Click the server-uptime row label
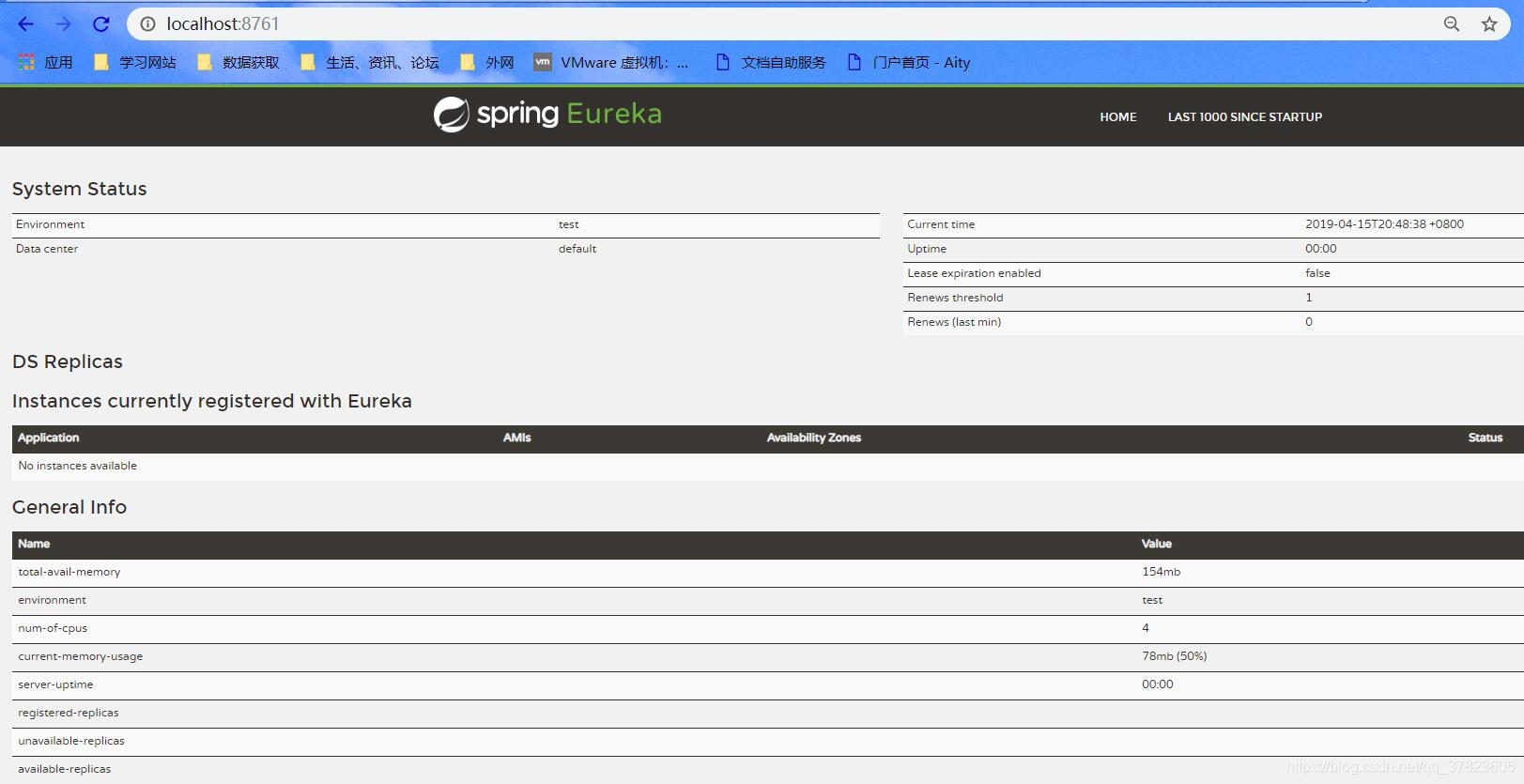Image resolution: width=1524 pixels, height=784 pixels. [55, 684]
